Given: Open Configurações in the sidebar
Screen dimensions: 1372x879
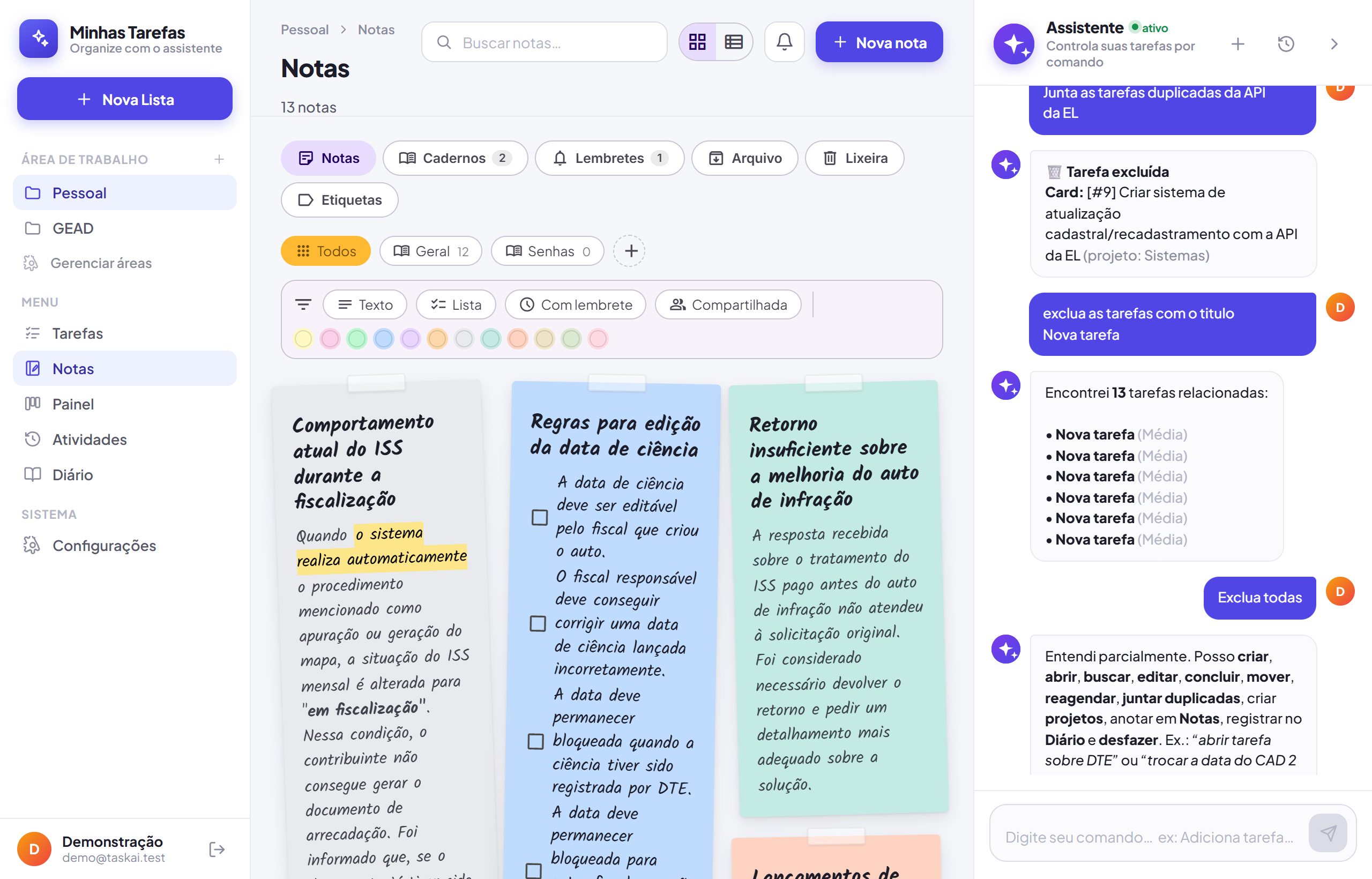Looking at the screenshot, I should (x=124, y=546).
